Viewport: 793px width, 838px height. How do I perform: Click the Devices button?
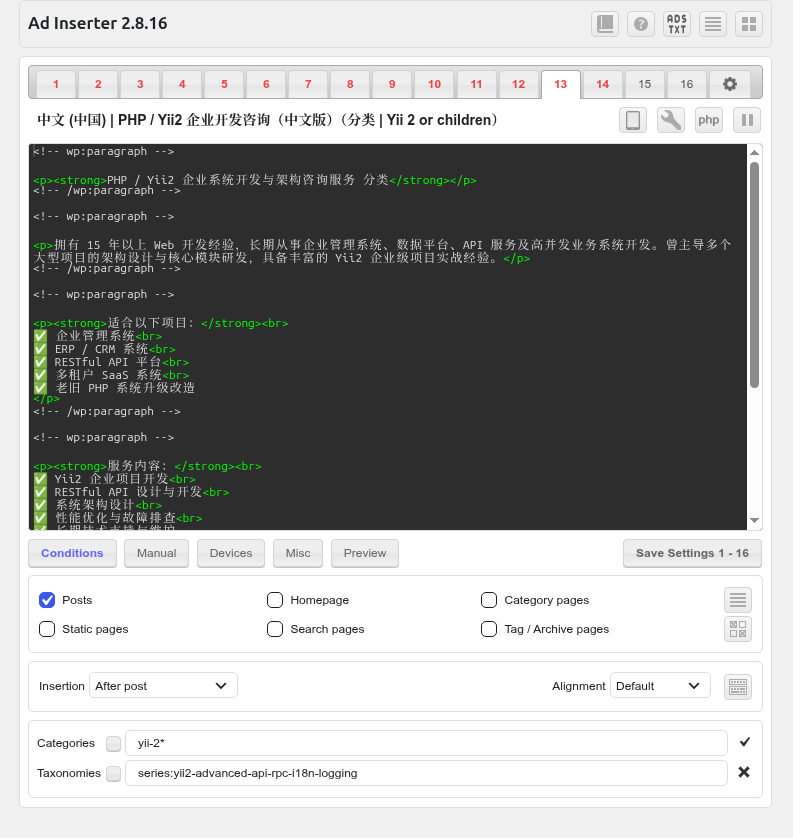point(231,553)
